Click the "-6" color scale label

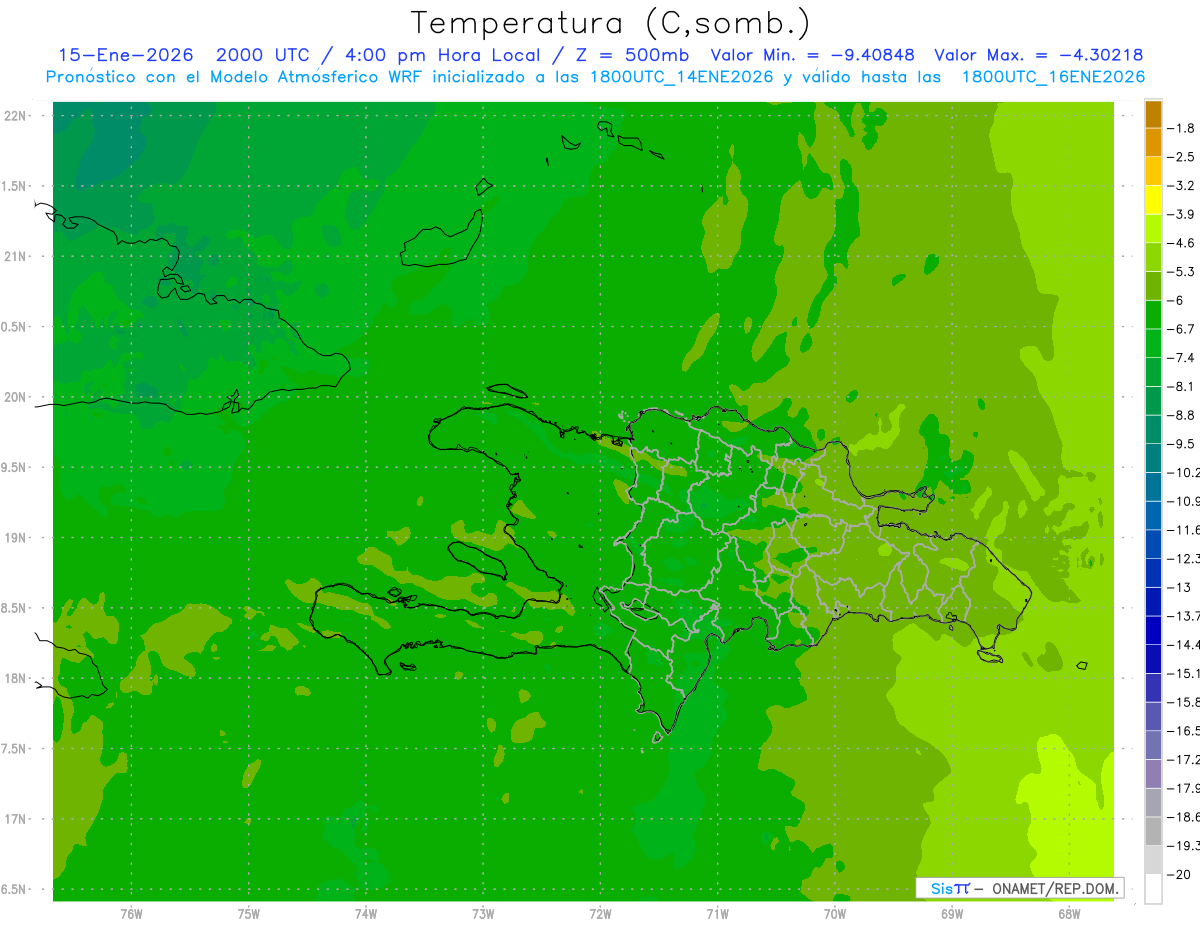[1177, 300]
